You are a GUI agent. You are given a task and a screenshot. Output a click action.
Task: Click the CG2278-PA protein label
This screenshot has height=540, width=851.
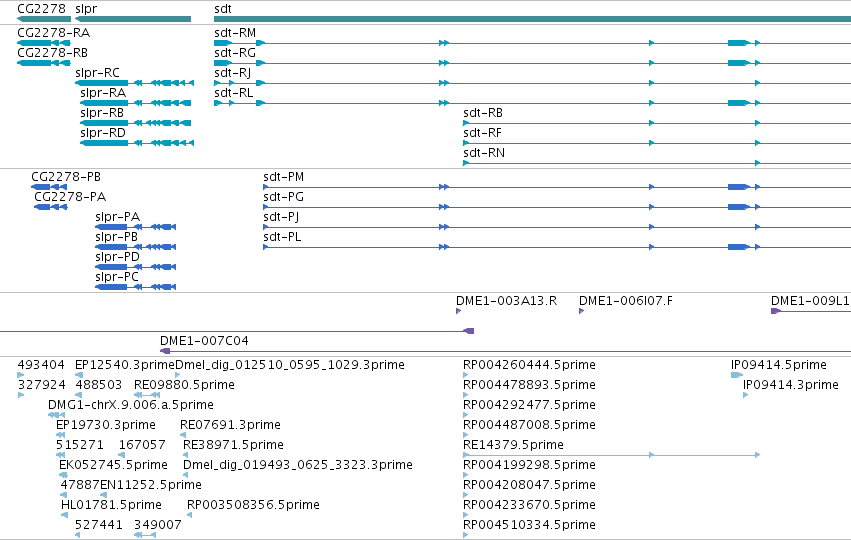point(70,198)
